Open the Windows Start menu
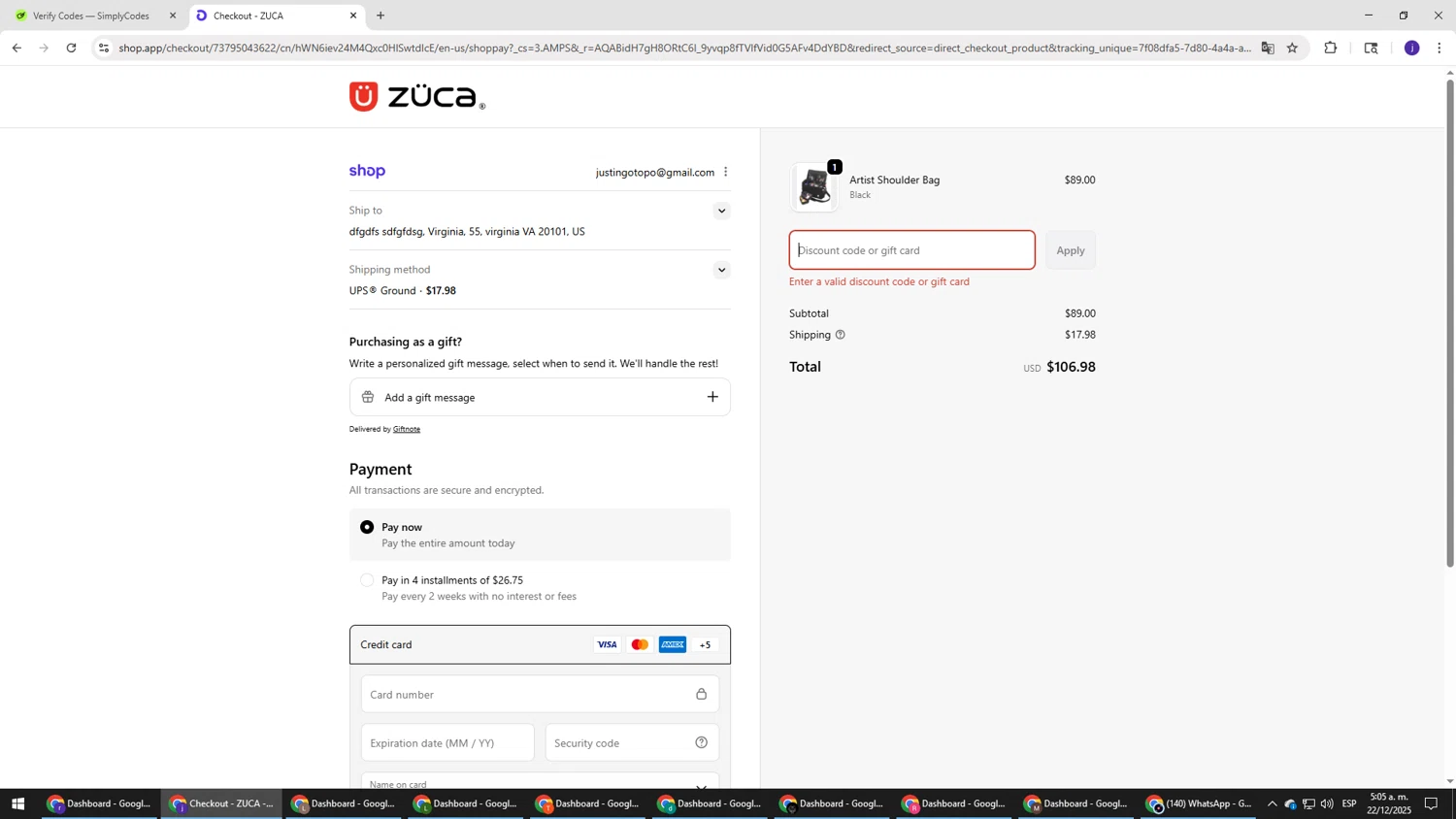The image size is (1456, 819). pos(17,803)
